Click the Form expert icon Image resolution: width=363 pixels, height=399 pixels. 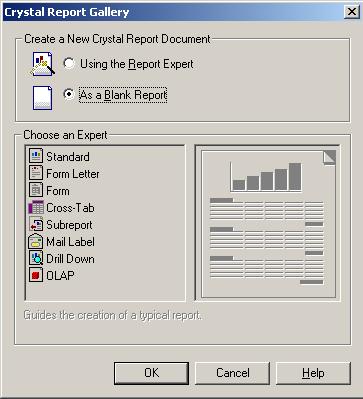click(x=36, y=190)
